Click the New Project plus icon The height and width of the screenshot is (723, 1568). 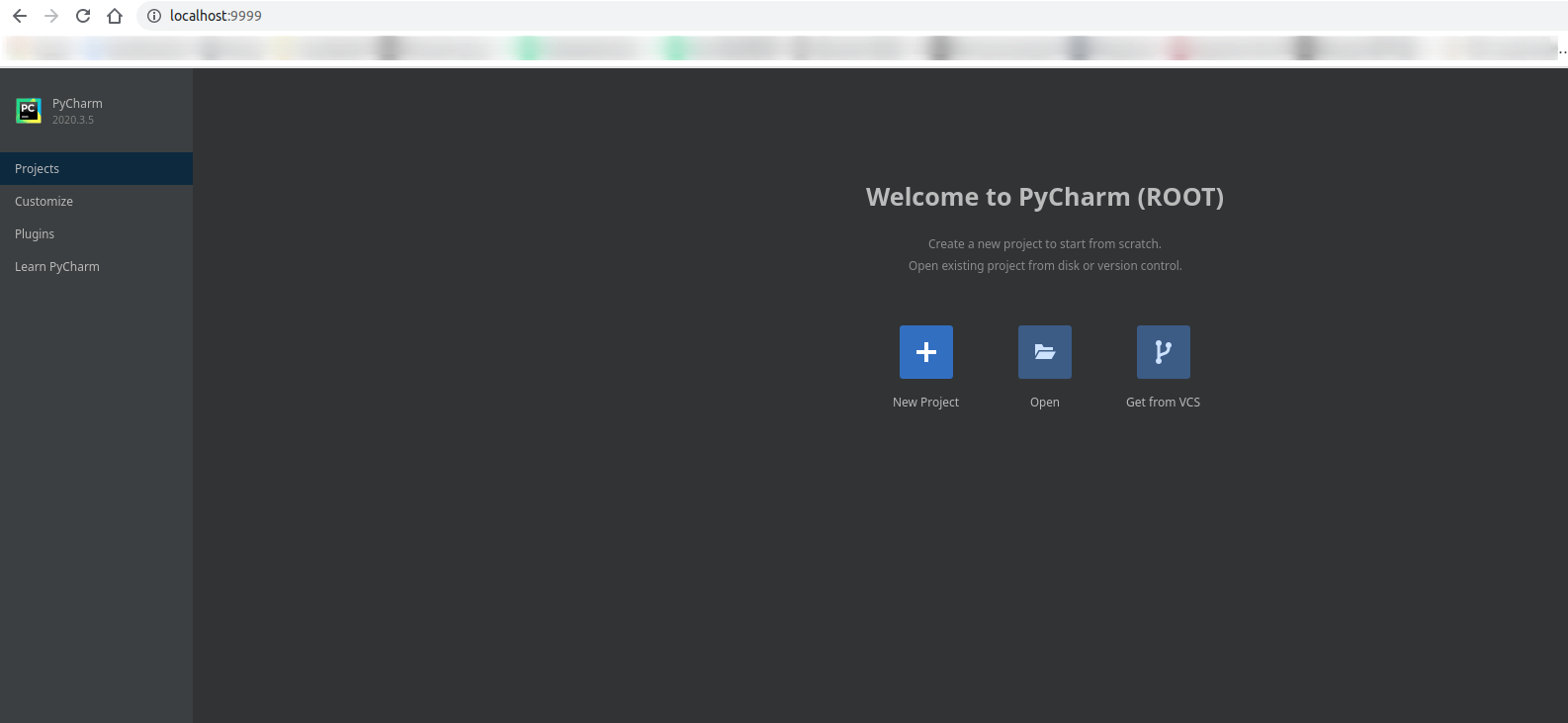click(925, 352)
